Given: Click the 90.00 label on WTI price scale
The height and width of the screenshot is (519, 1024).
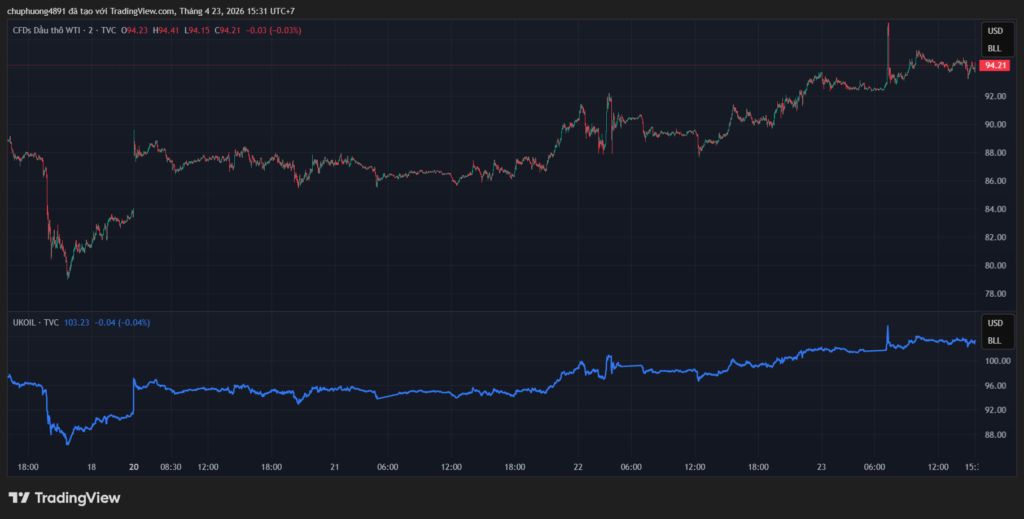Looking at the screenshot, I should [x=995, y=124].
